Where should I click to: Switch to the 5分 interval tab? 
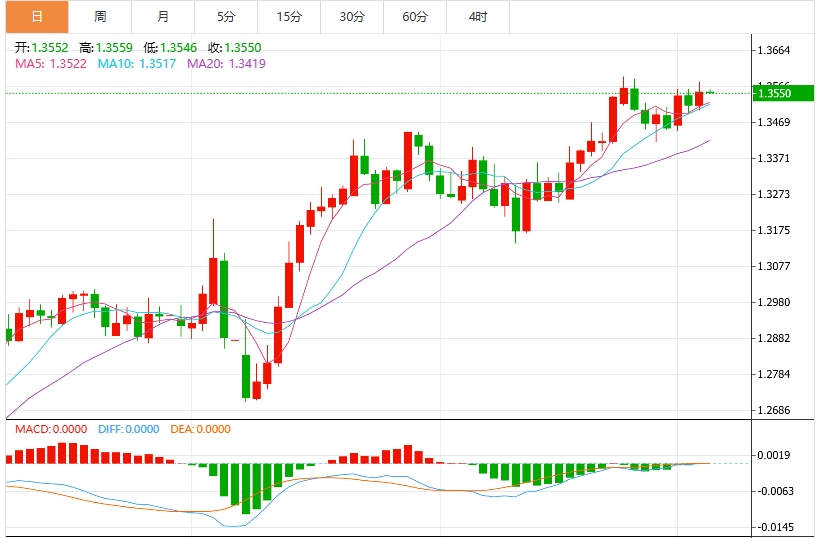[x=226, y=17]
